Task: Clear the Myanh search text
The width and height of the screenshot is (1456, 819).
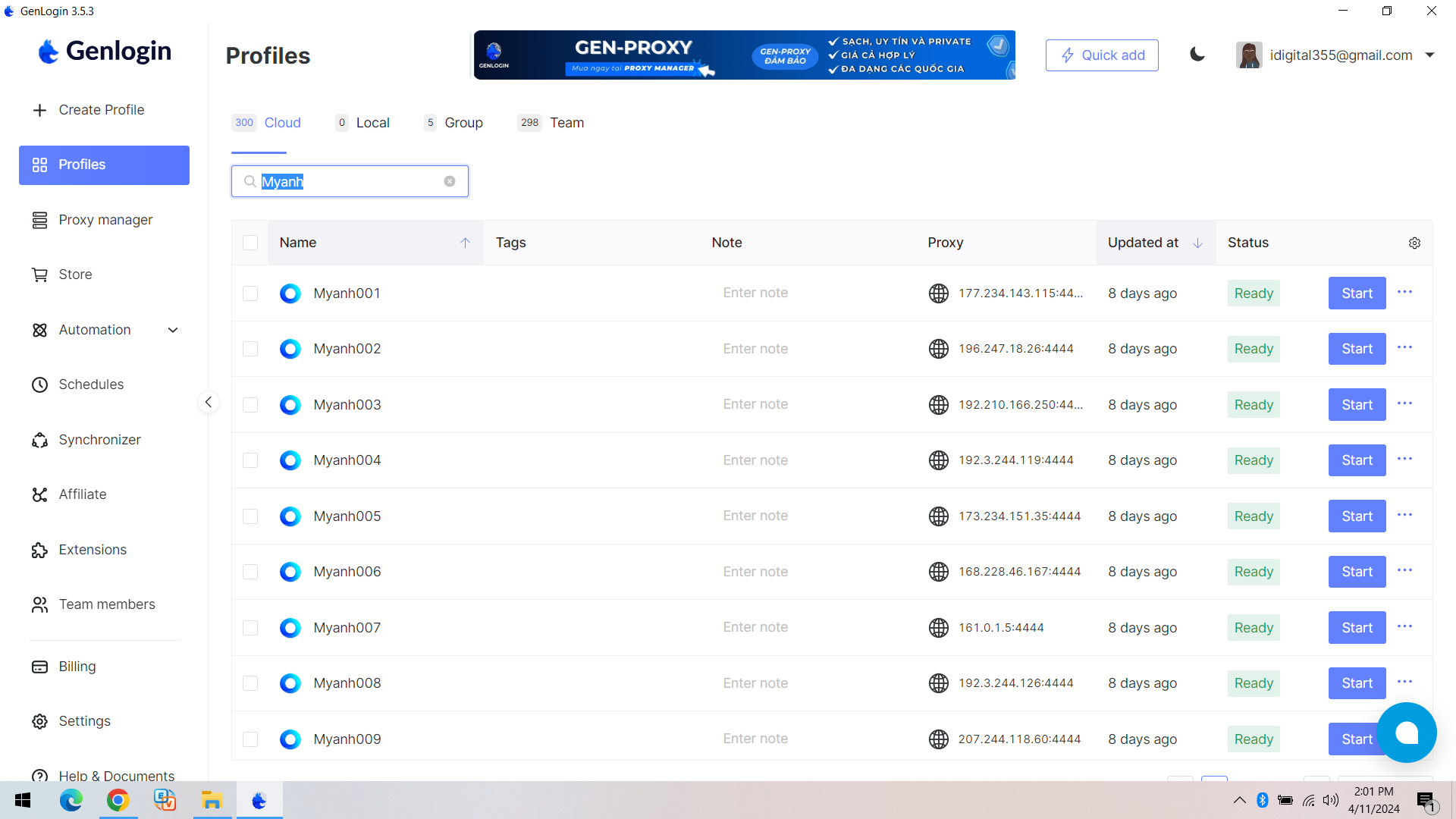Action: (450, 181)
